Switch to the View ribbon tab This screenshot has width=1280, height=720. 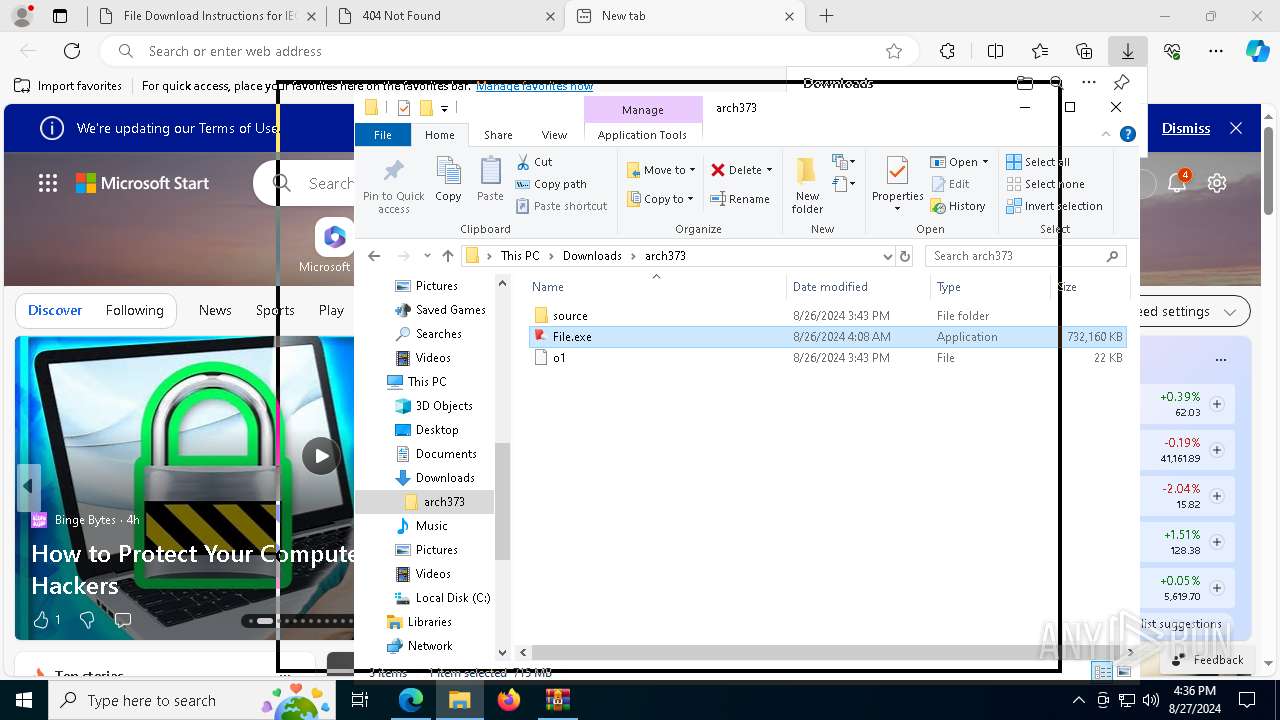554,135
